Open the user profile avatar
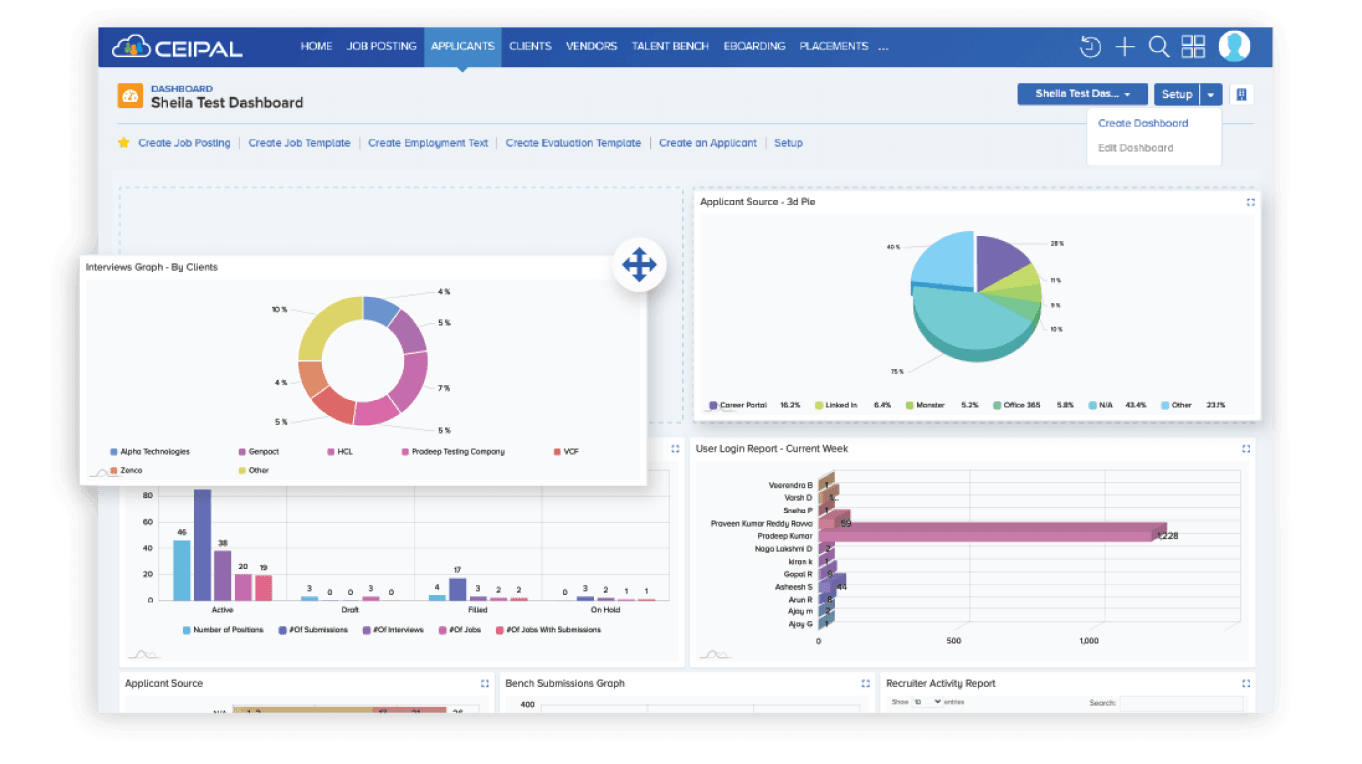 coord(1234,47)
